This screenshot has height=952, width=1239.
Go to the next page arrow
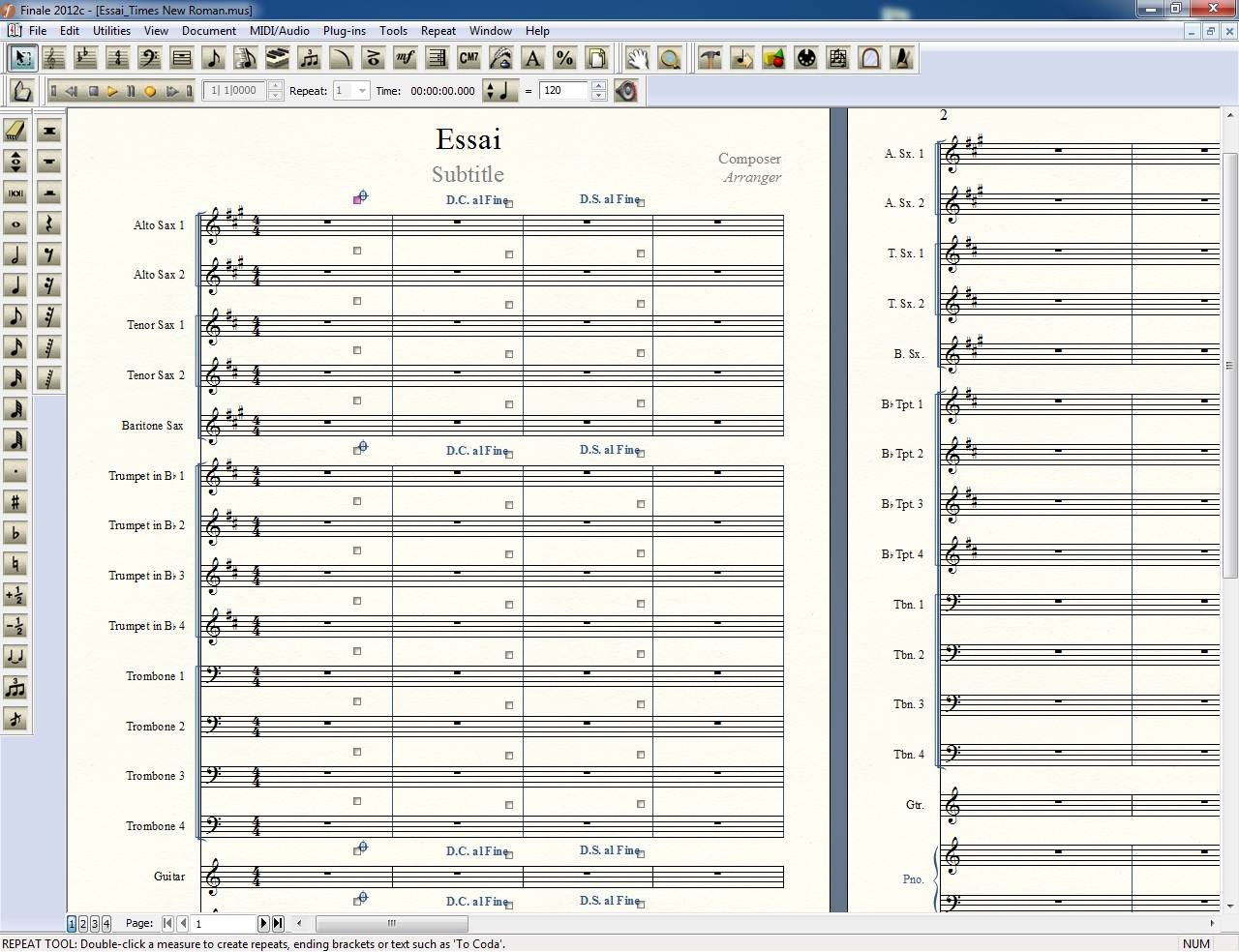[263, 924]
